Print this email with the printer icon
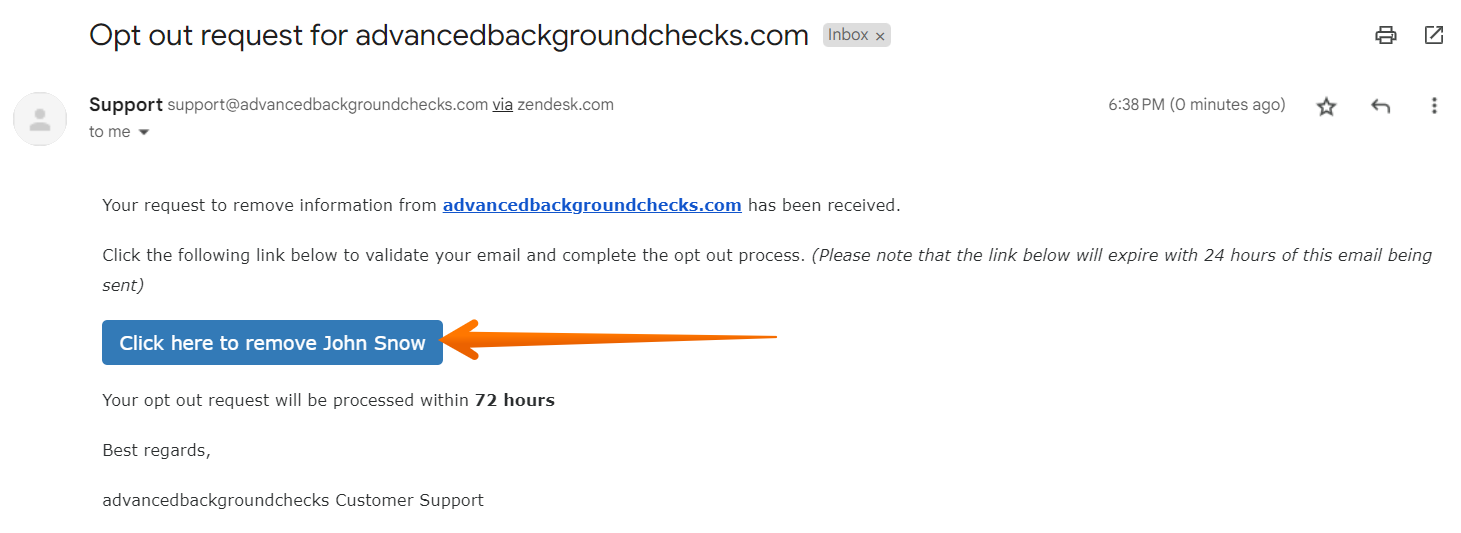 click(1385, 36)
